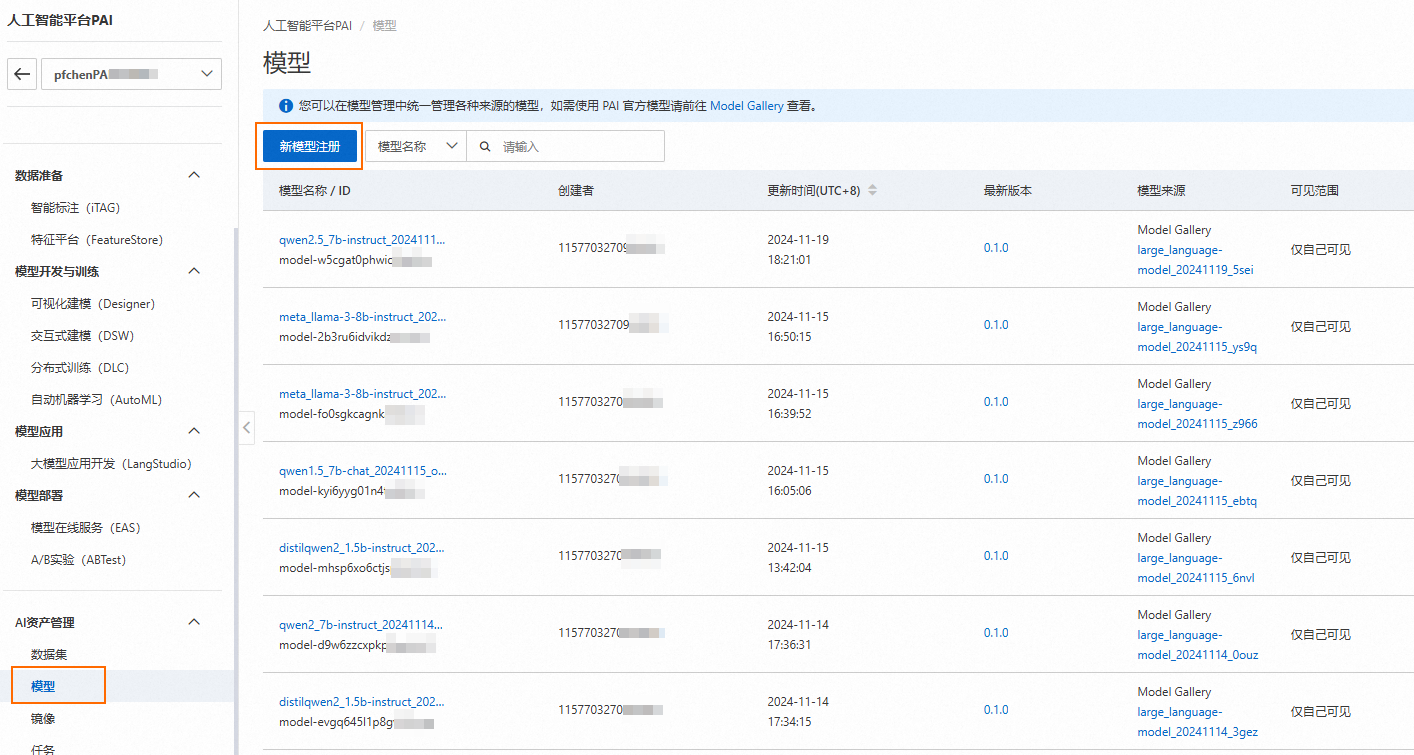Click the 可见范围 column header
Viewport: 1414px width, 755px height.
tap(1314, 190)
